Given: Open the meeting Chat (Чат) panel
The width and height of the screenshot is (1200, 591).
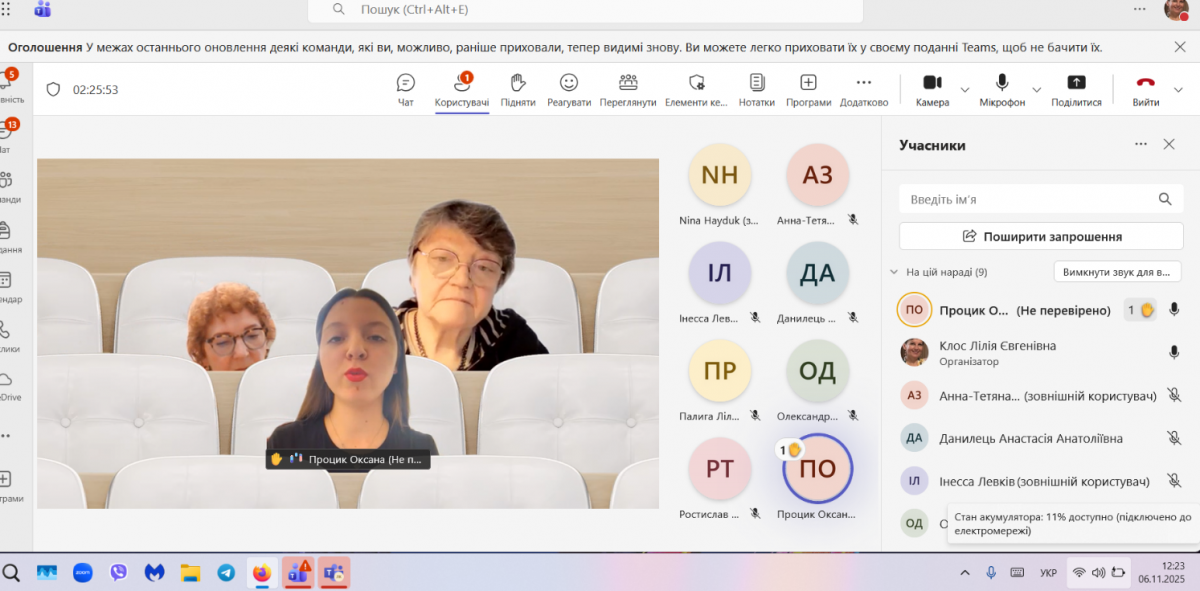Looking at the screenshot, I should [x=405, y=89].
